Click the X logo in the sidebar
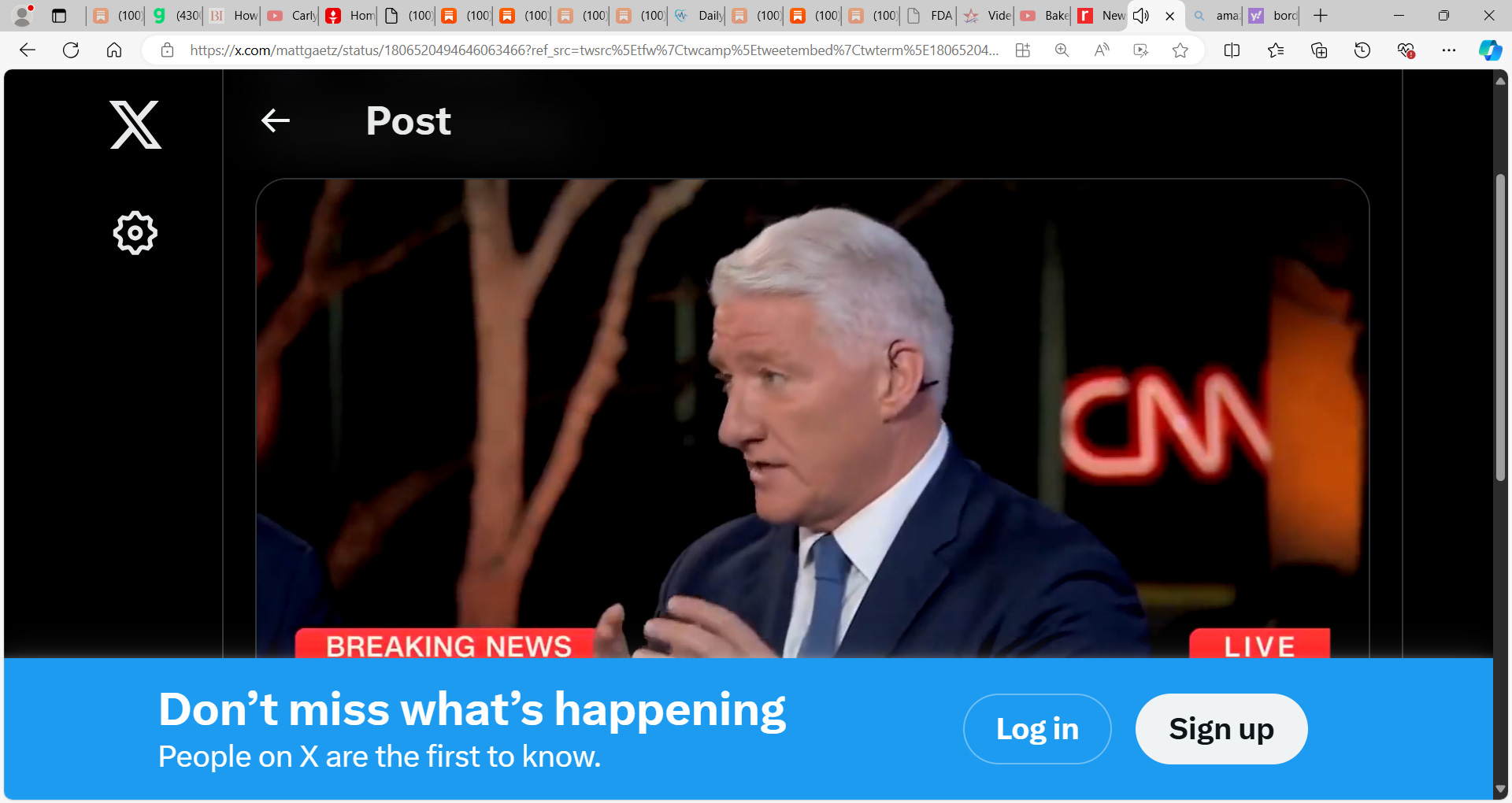The width and height of the screenshot is (1512, 803). (x=135, y=124)
